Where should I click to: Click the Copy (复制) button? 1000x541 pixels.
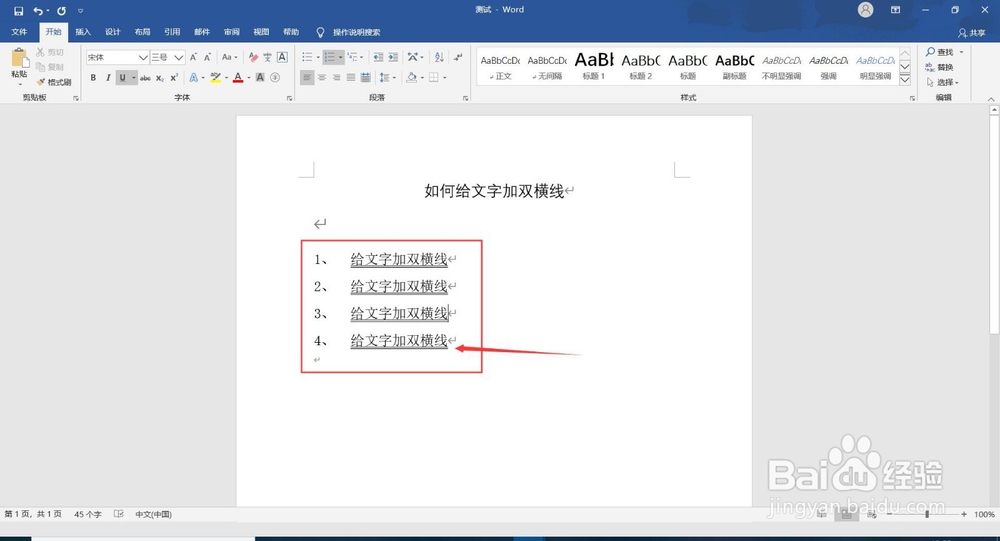point(50,67)
